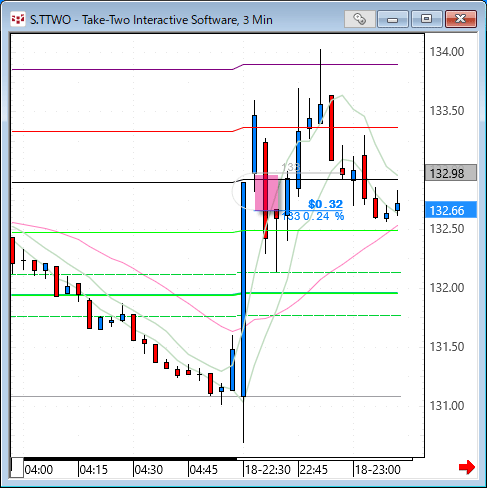This screenshot has height=488, width=487.
Task: Click the gray 132.98 price label
Action: pyautogui.click(x=450, y=173)
